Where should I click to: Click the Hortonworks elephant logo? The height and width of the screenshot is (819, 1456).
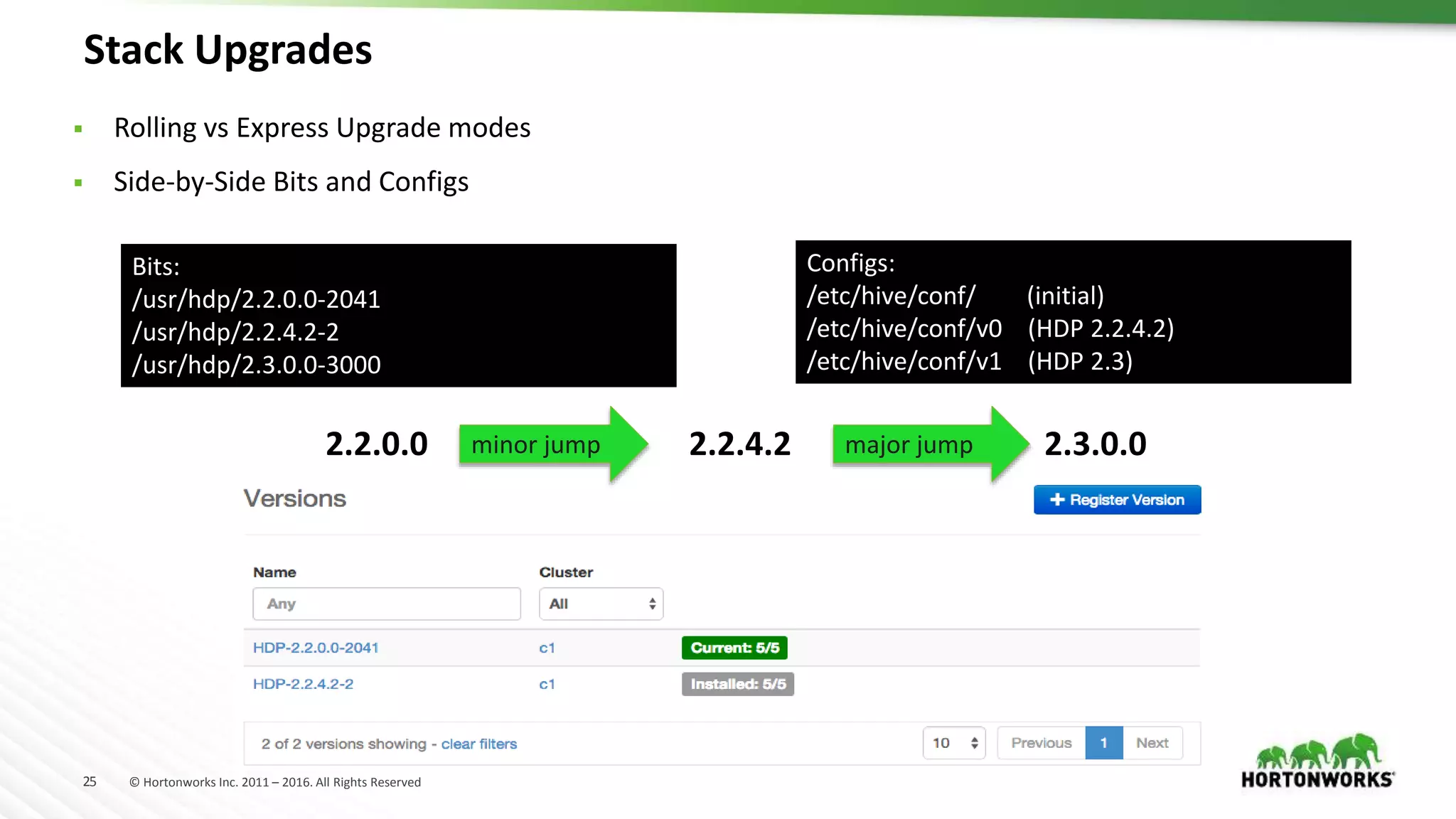pos(1317,761)
